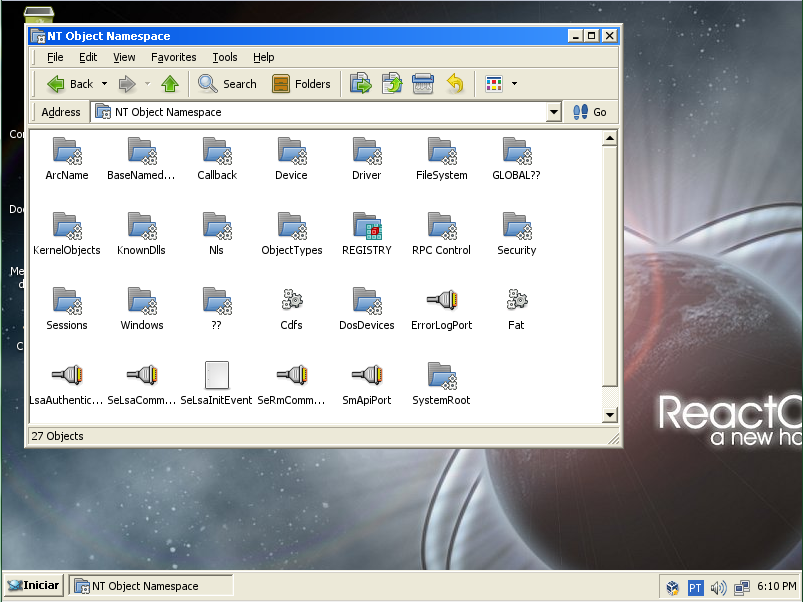803x602 pixels.
Task: Select the ErrorLogPort port icon
Action: (442, 300)
